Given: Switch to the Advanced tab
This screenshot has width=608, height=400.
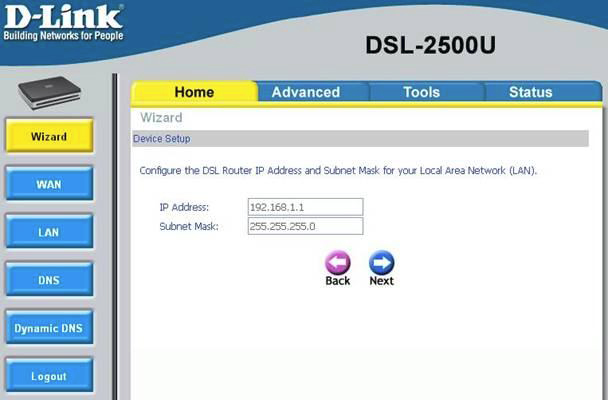Looking at the screenshot, I should 306,92.
